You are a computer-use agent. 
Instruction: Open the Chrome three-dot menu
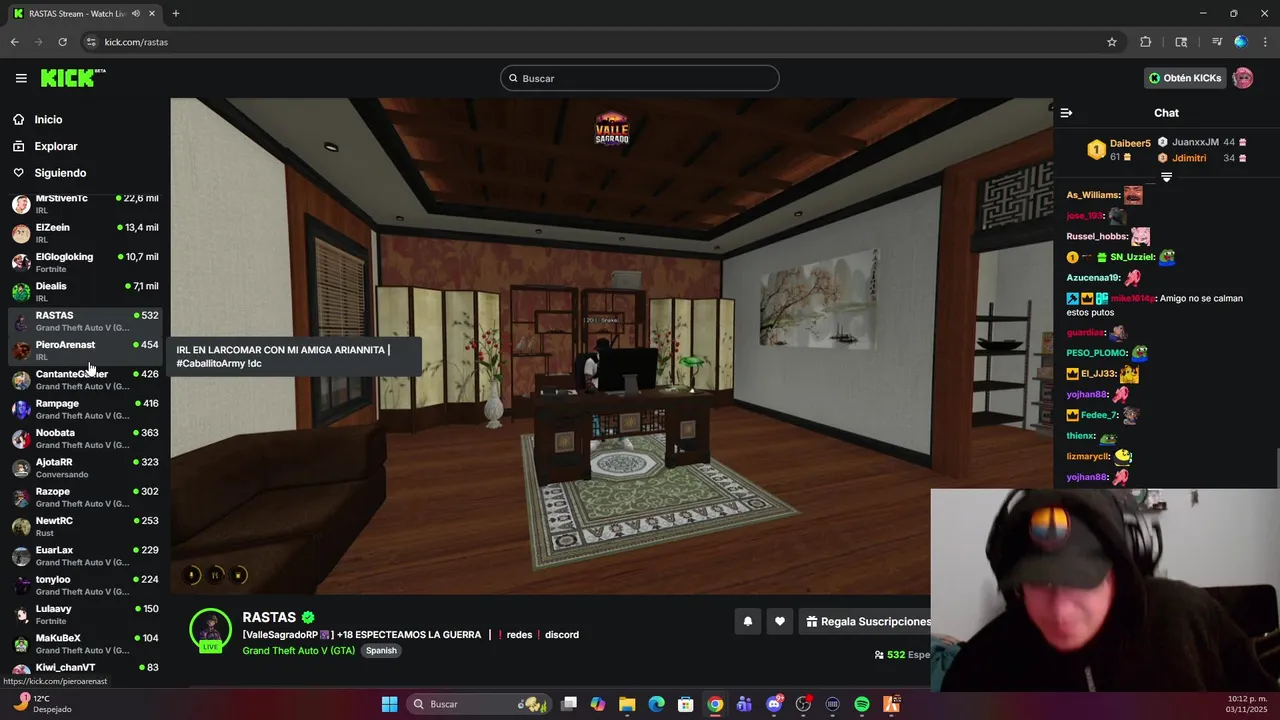coord(1266,42)
